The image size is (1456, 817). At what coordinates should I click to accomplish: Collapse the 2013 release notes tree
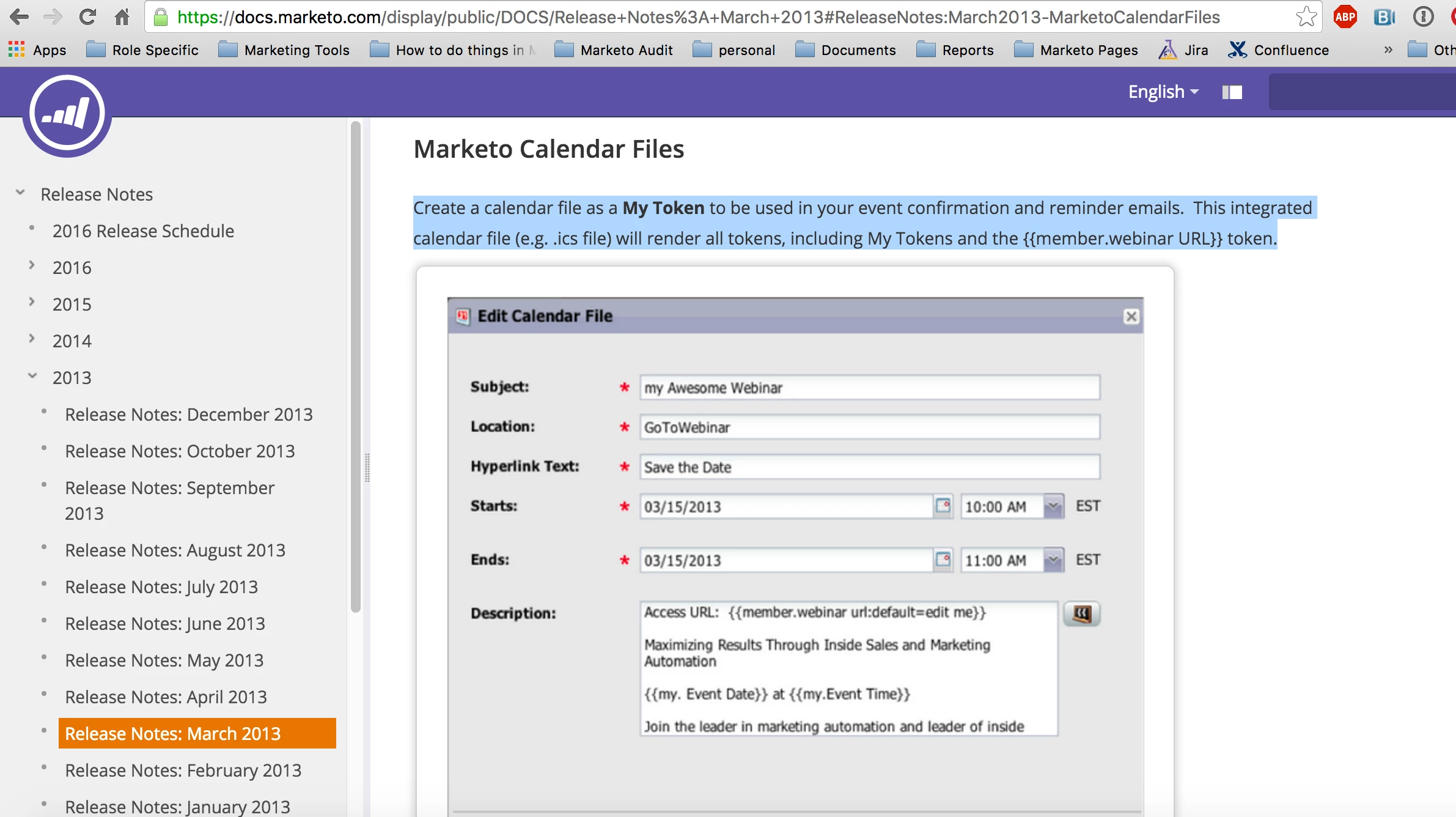32,376
